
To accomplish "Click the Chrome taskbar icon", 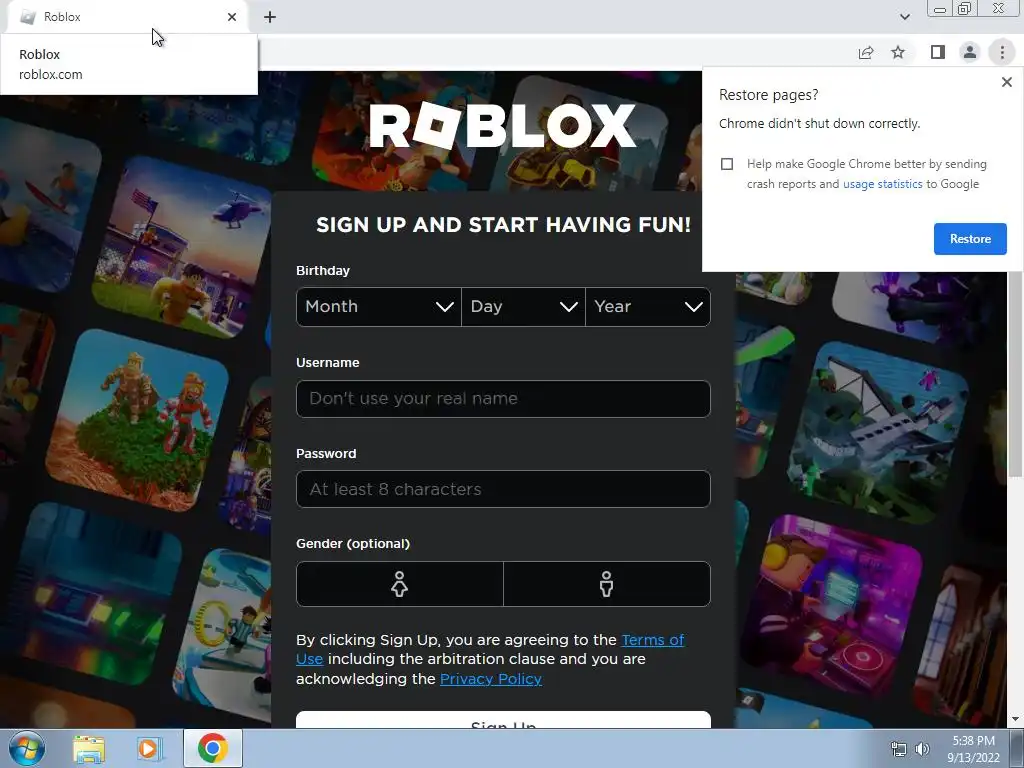I will click(x=213, y=748).
